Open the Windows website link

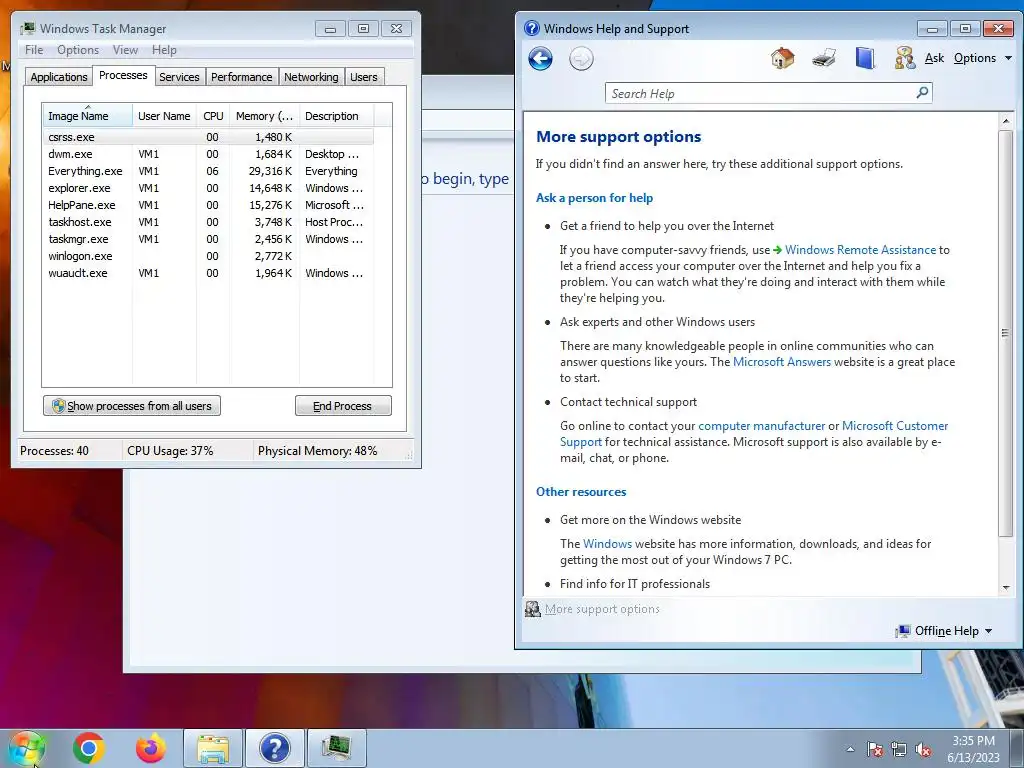click(607, 543)
